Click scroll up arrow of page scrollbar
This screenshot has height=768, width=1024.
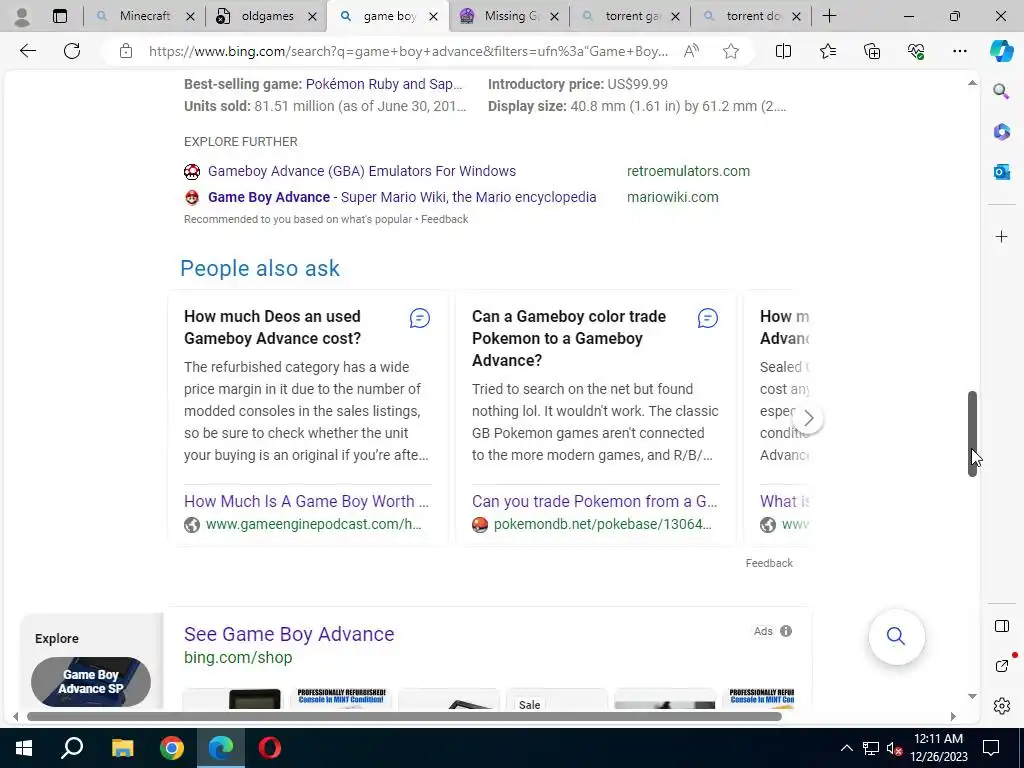coord(972,83)
